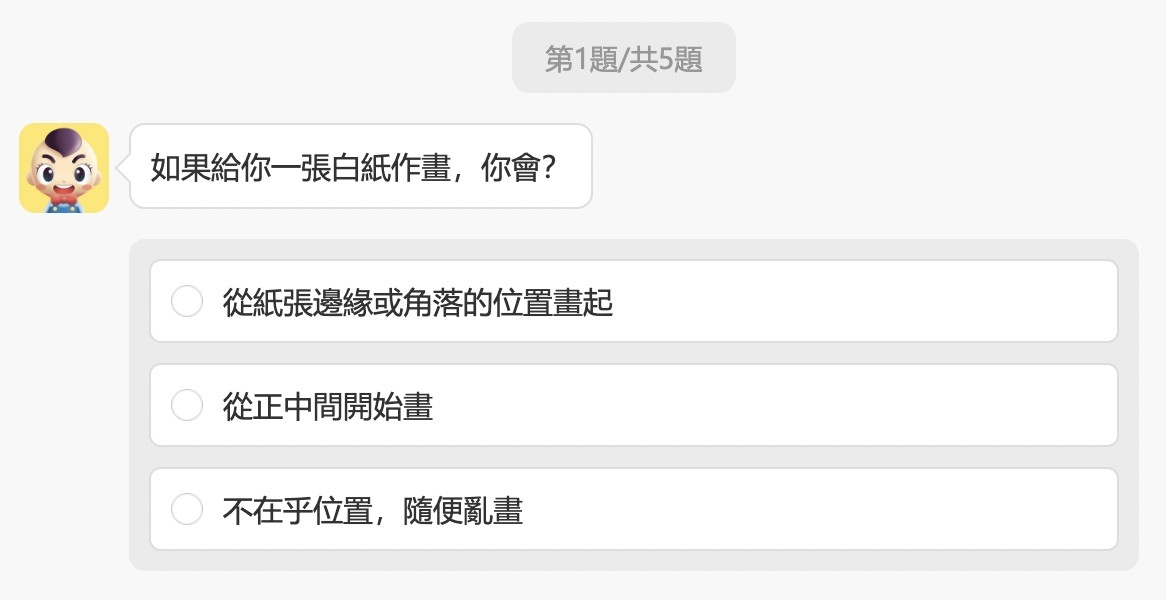The width and height of the screenshot is (1166, 600).
Task: Click the third answer option card
Action: click(x=633, y=508)
